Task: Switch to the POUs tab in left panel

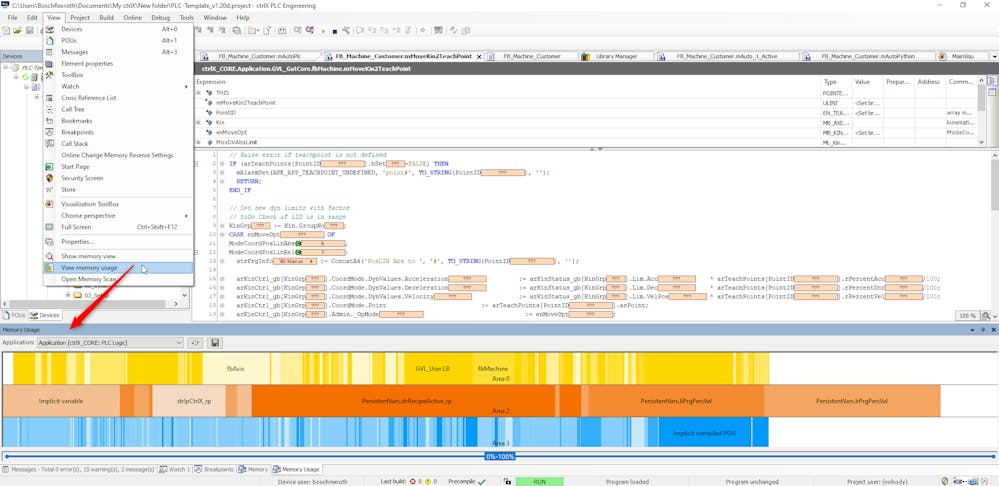Action: pyautogui.click(x=16, y=315)
